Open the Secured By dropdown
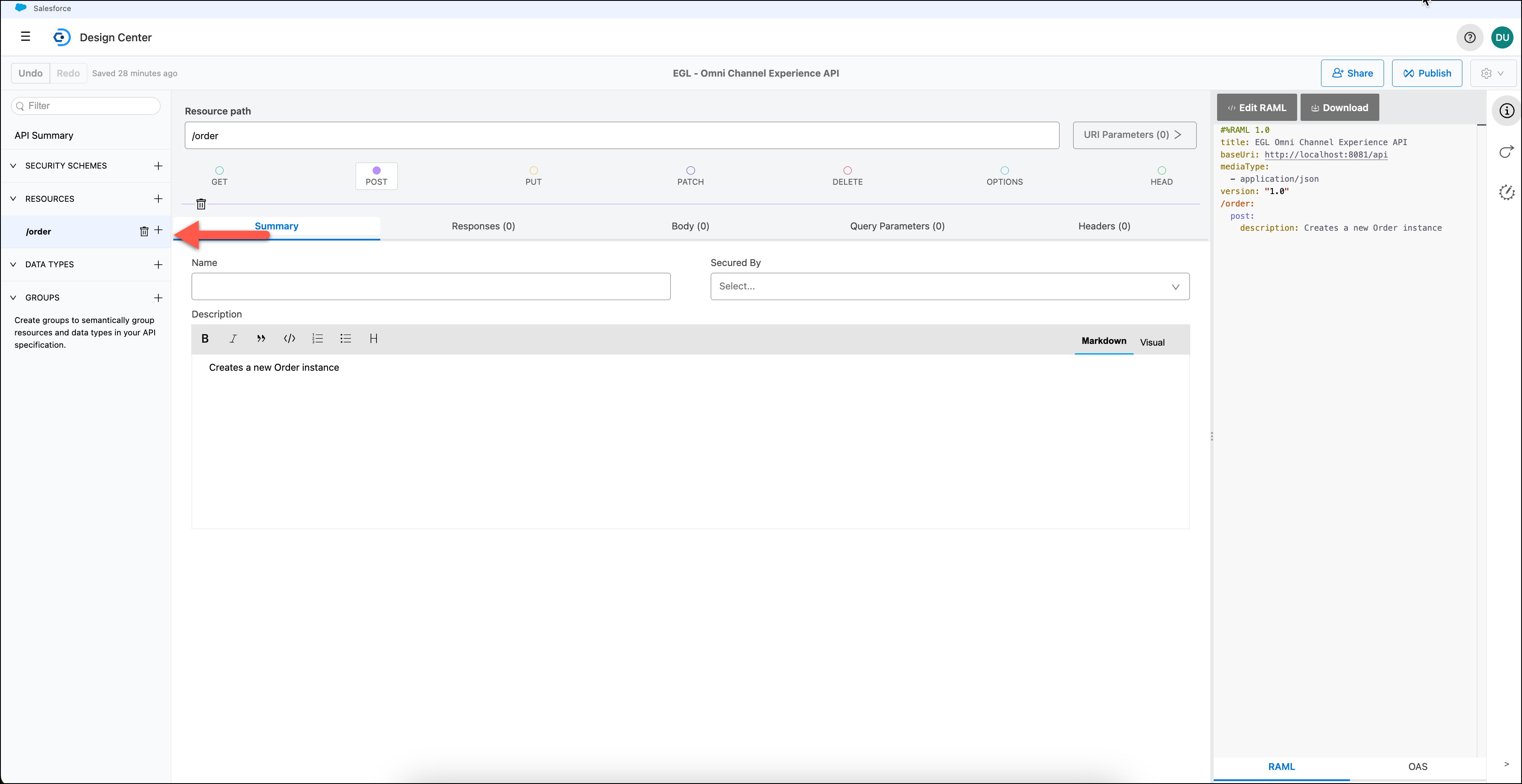 coord(950,286)
